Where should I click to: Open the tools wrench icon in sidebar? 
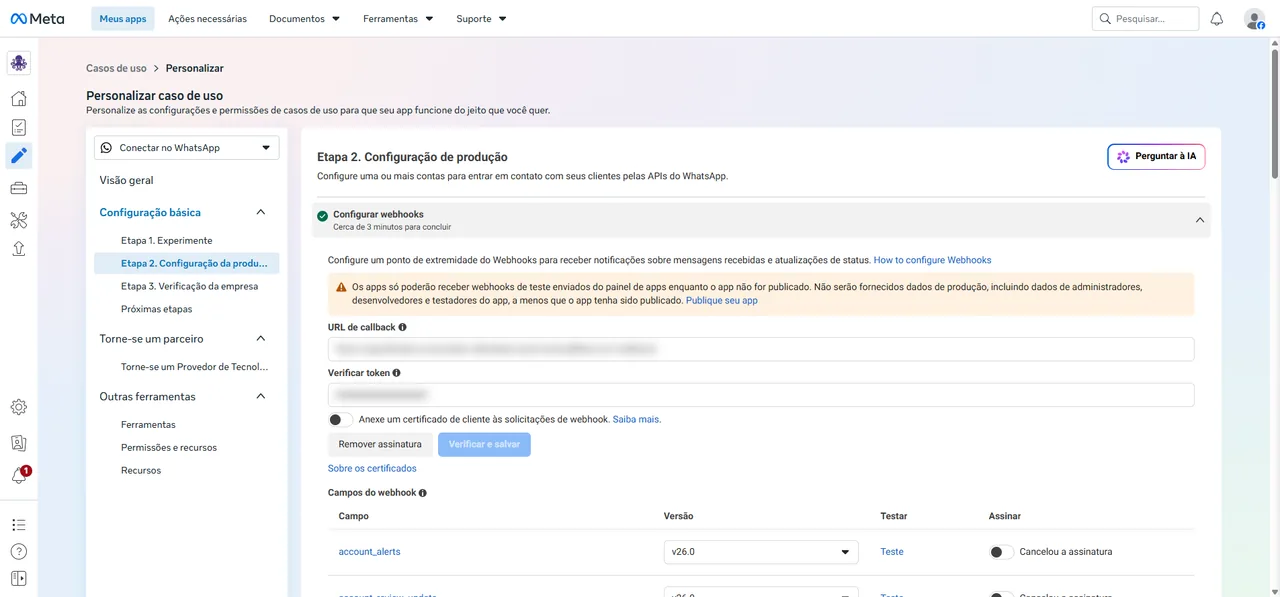point(19,220)
